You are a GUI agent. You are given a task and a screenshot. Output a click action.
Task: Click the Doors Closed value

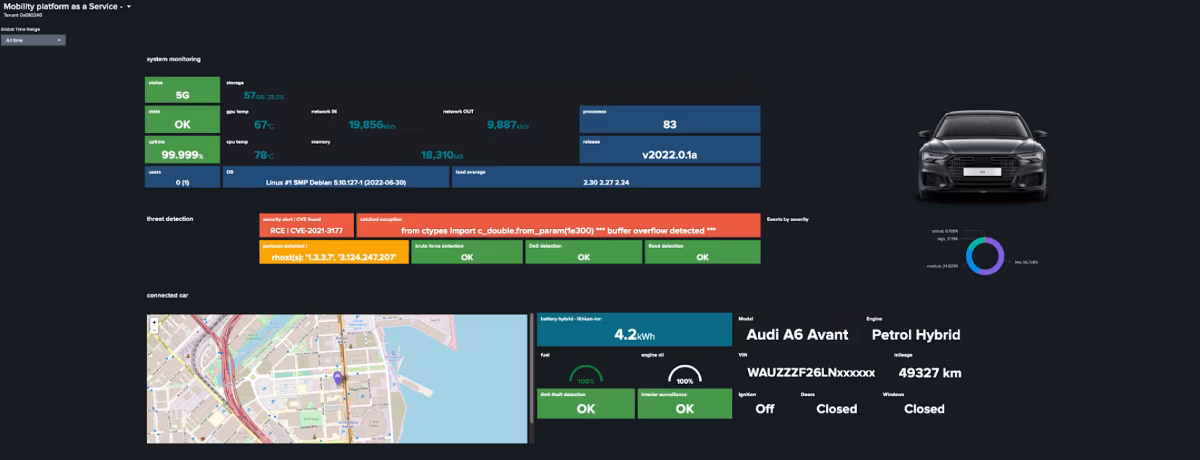(837, 408)
